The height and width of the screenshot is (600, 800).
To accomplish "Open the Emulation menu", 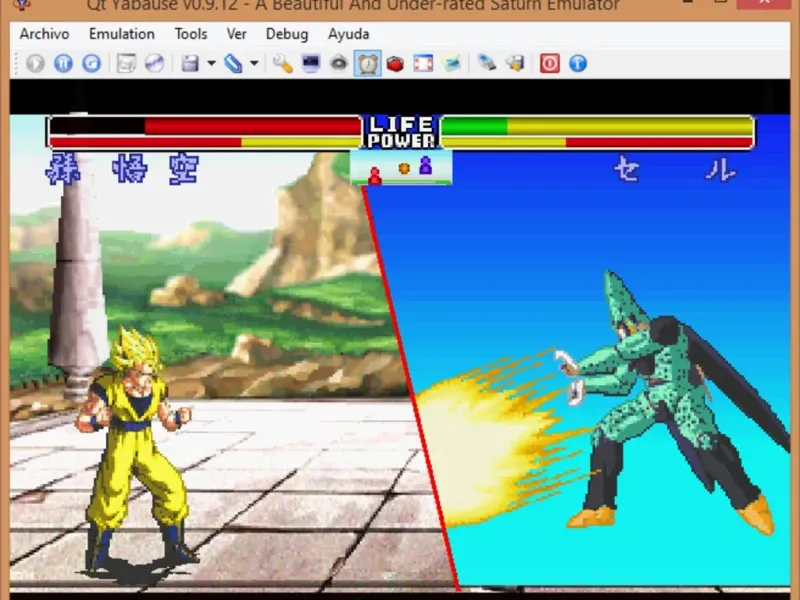I will click(121, 34).
